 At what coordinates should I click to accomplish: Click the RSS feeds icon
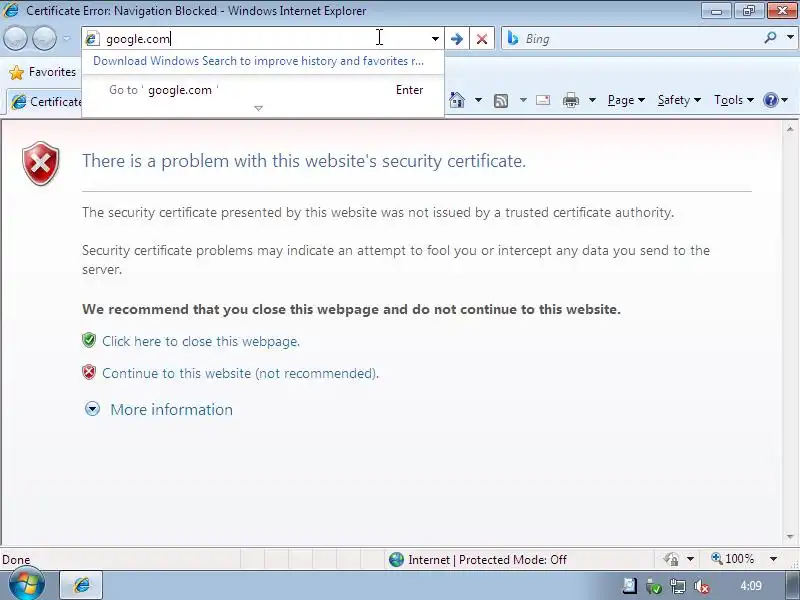click(501, 101)
